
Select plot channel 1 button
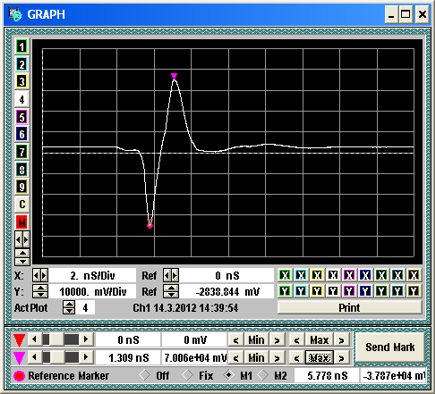(x=22, y=47)
